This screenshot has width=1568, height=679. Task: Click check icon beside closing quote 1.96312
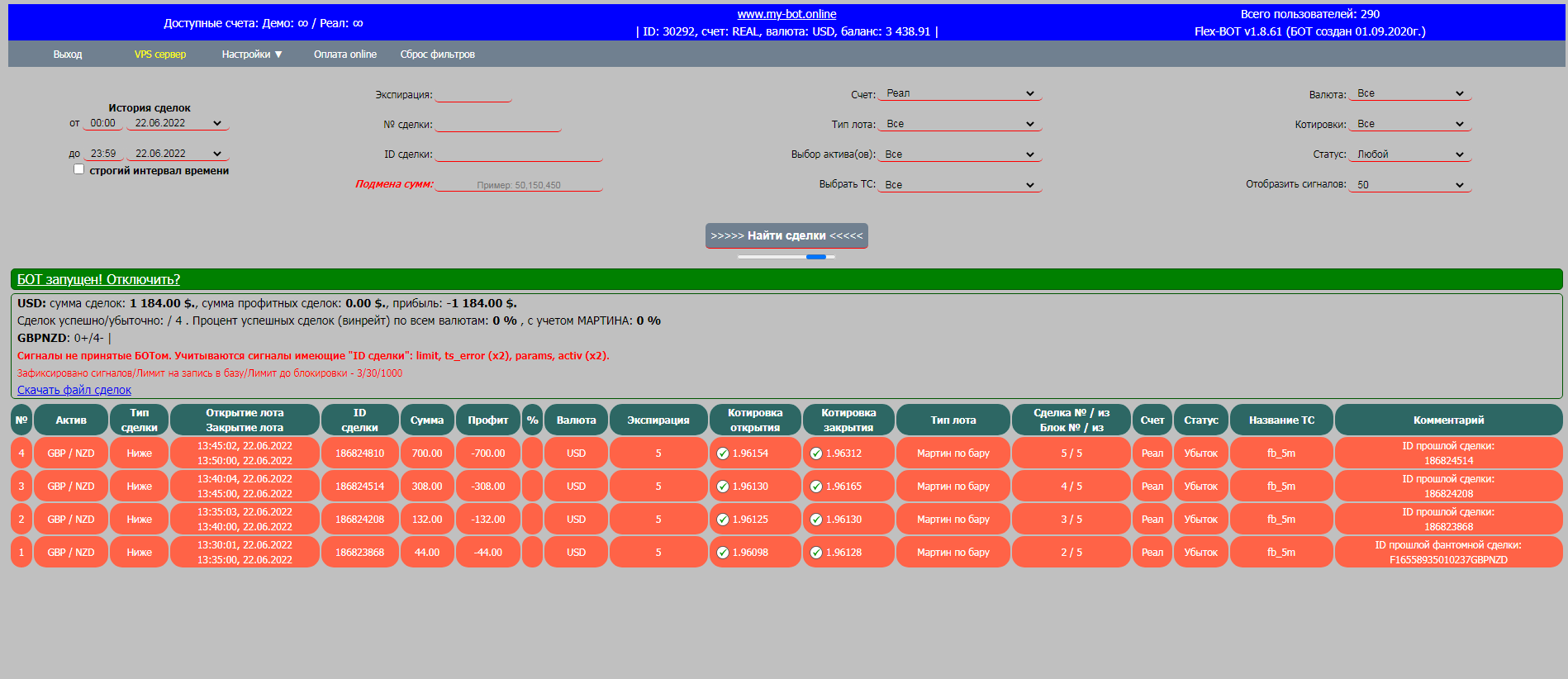coord(816,453)
